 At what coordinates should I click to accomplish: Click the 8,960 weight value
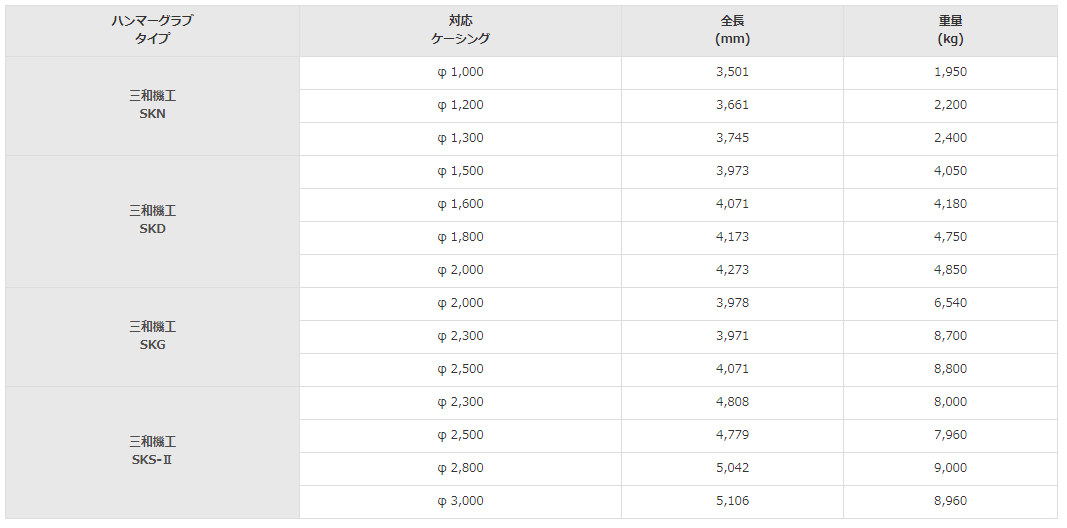(x=951, y=502)
